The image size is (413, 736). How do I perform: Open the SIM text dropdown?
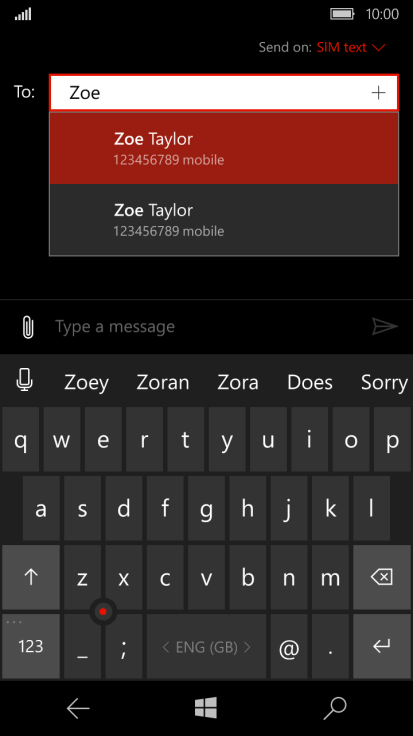[351, 47]
